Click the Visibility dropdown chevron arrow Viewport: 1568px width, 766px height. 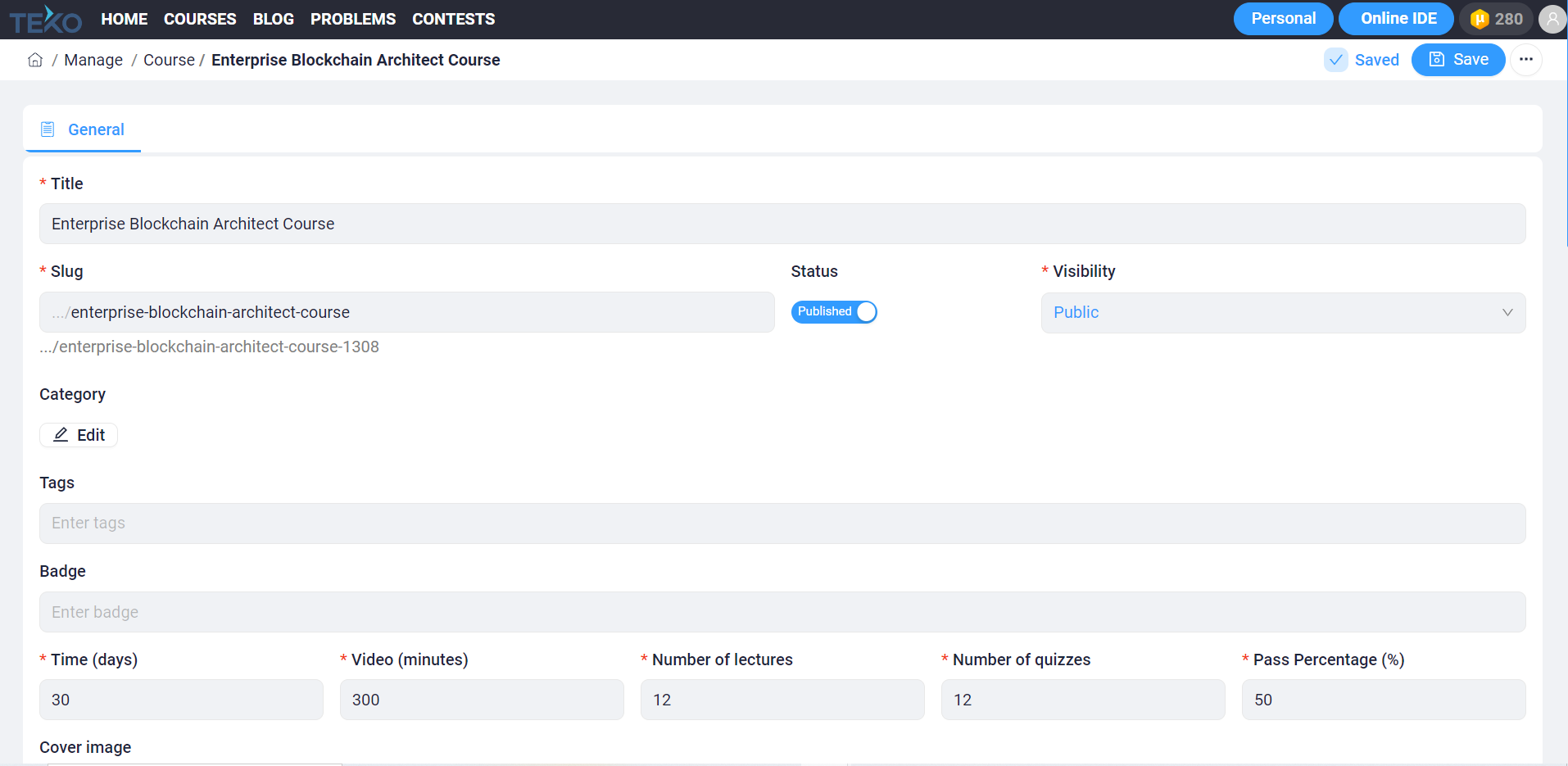pyautogui.click(x=1507, y=312)
